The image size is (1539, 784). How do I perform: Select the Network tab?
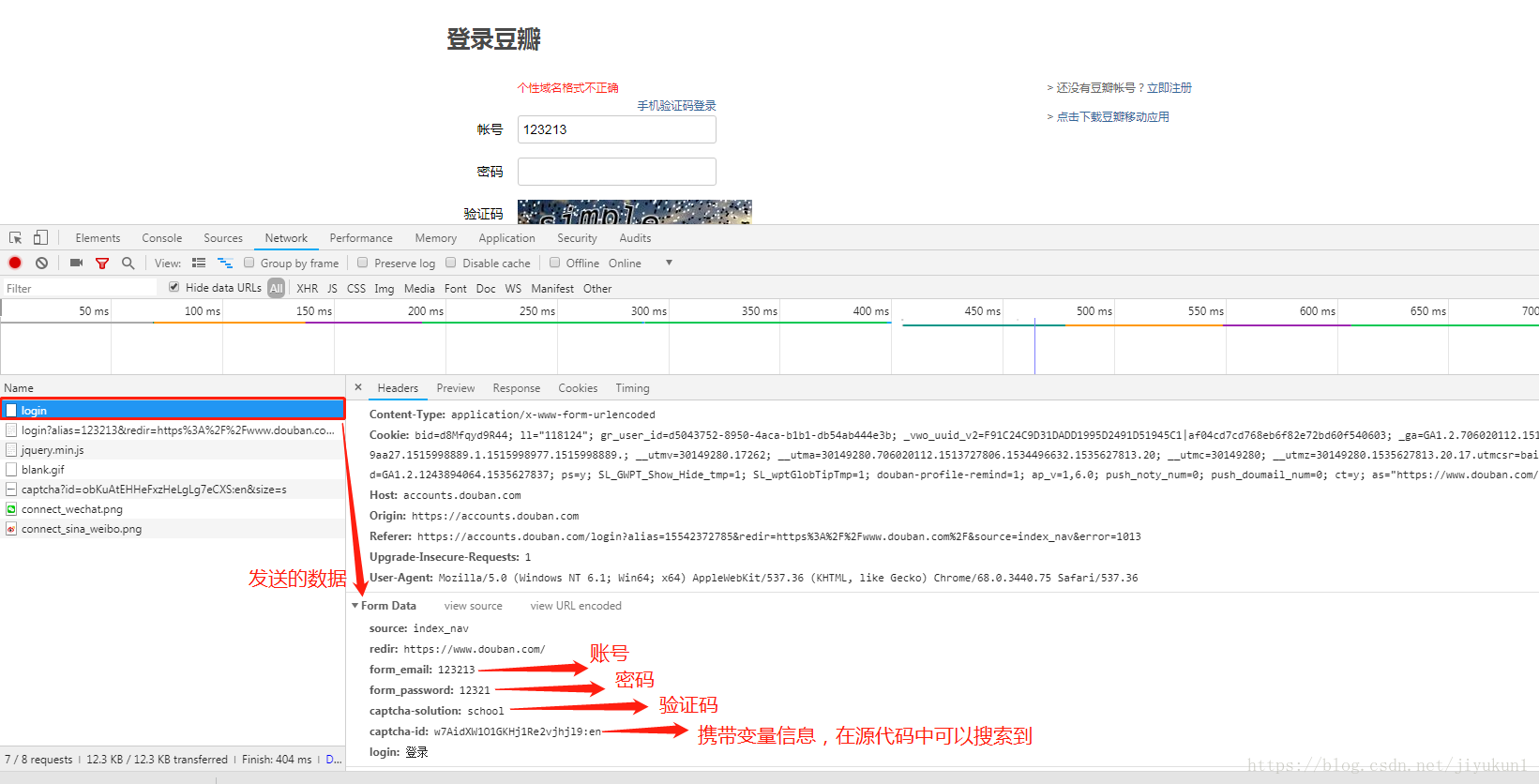pyautogui.click(x=286, y=238)
